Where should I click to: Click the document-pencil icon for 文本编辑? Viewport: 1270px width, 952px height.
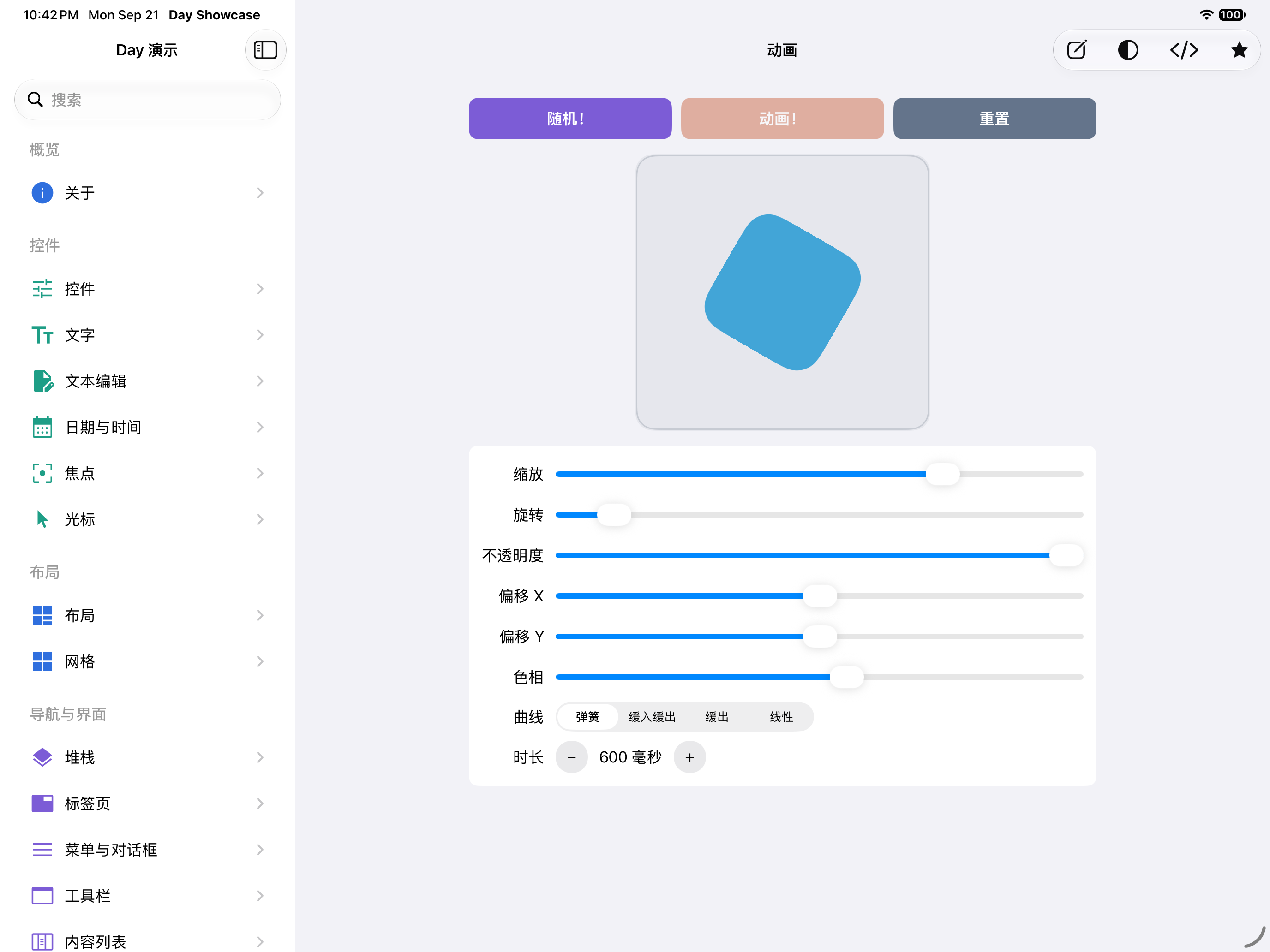pyautogui.click(x=43, y=381)
